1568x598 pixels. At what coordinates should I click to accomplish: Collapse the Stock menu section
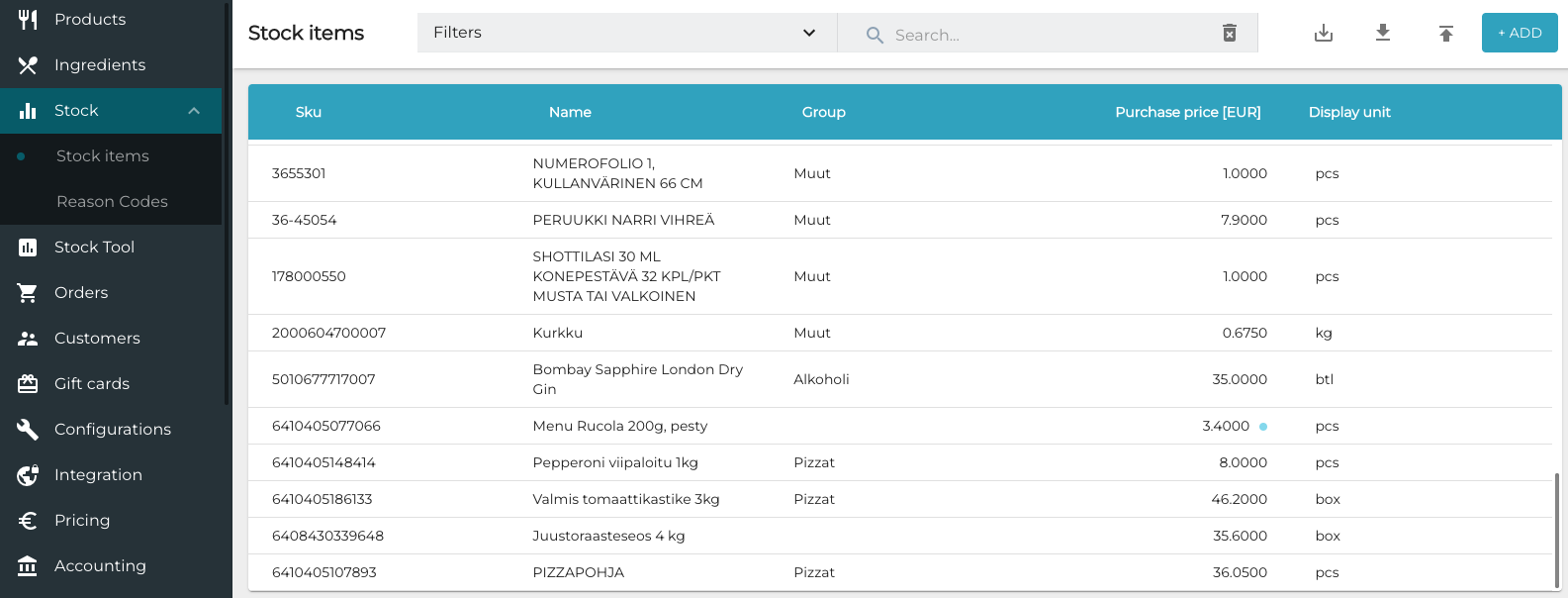tap(194, 111)
